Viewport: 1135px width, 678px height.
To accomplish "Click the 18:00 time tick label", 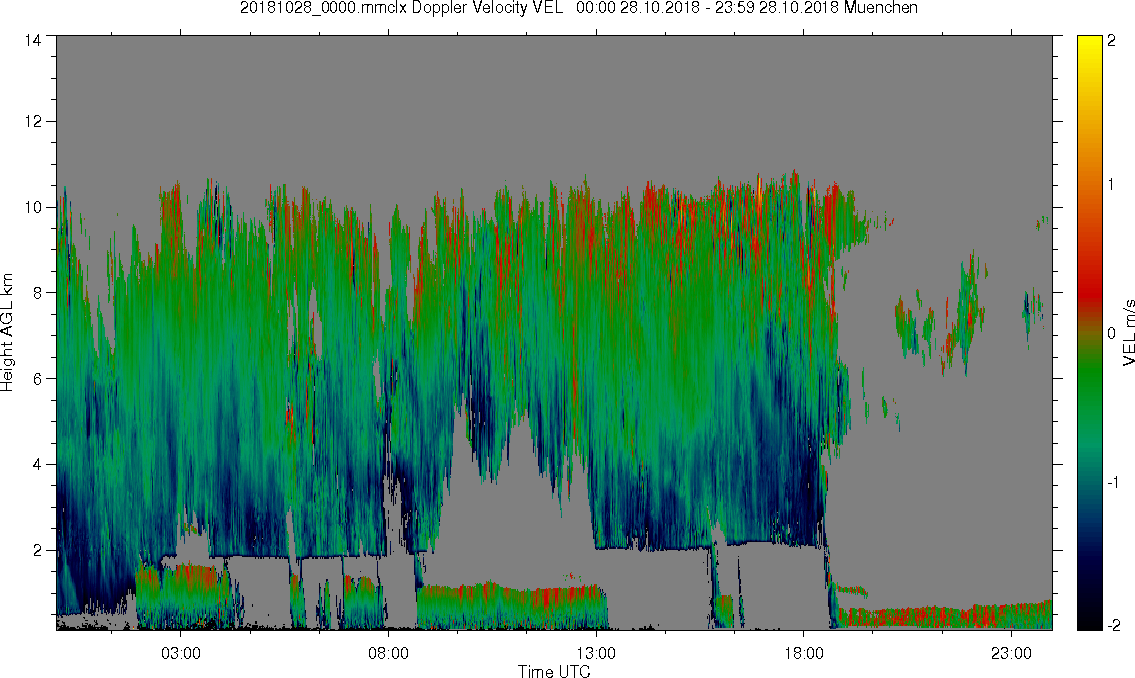I will coord(803,653).
